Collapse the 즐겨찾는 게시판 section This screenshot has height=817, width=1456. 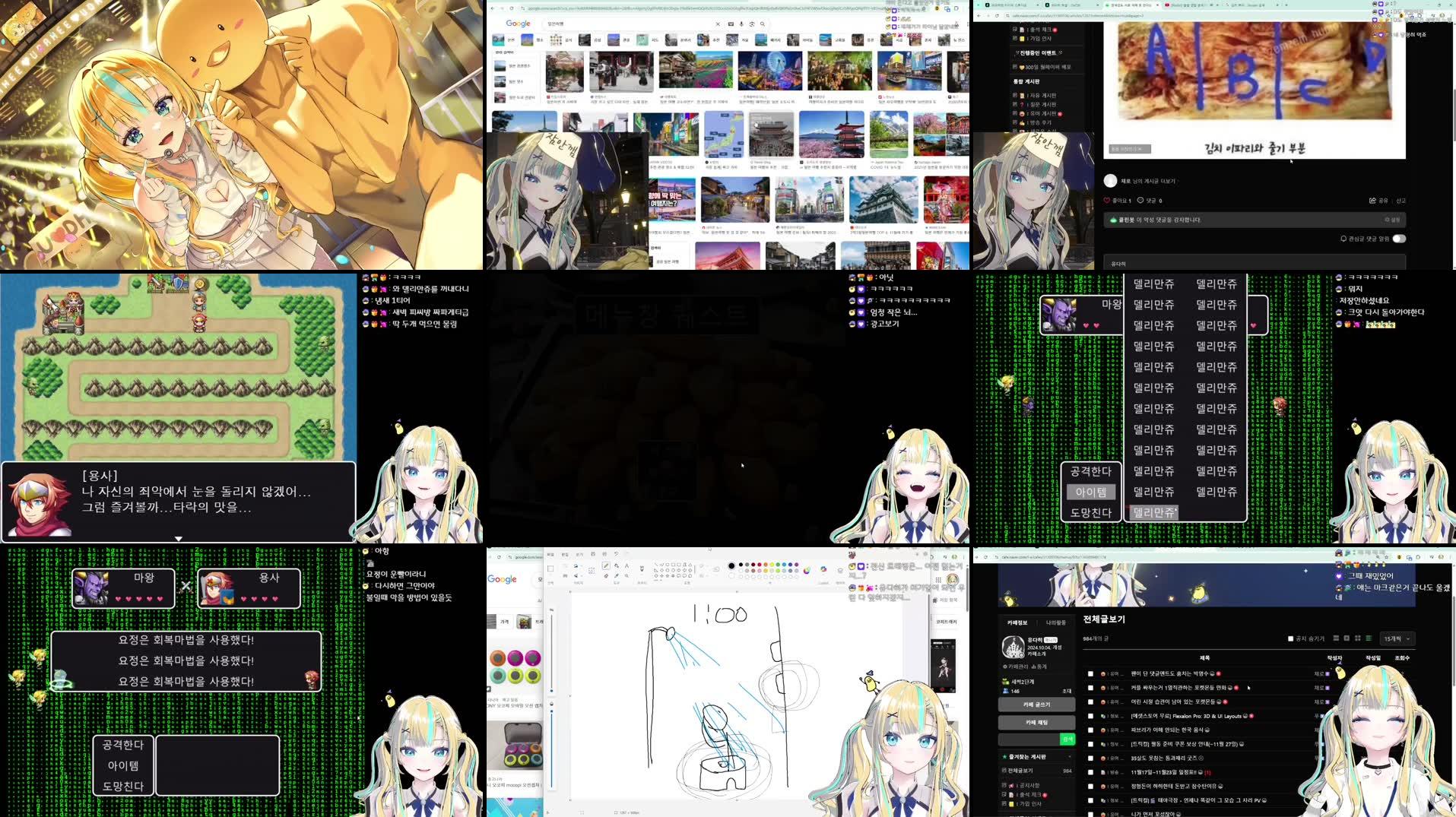pyautogui.click(x=1069, y=756)
